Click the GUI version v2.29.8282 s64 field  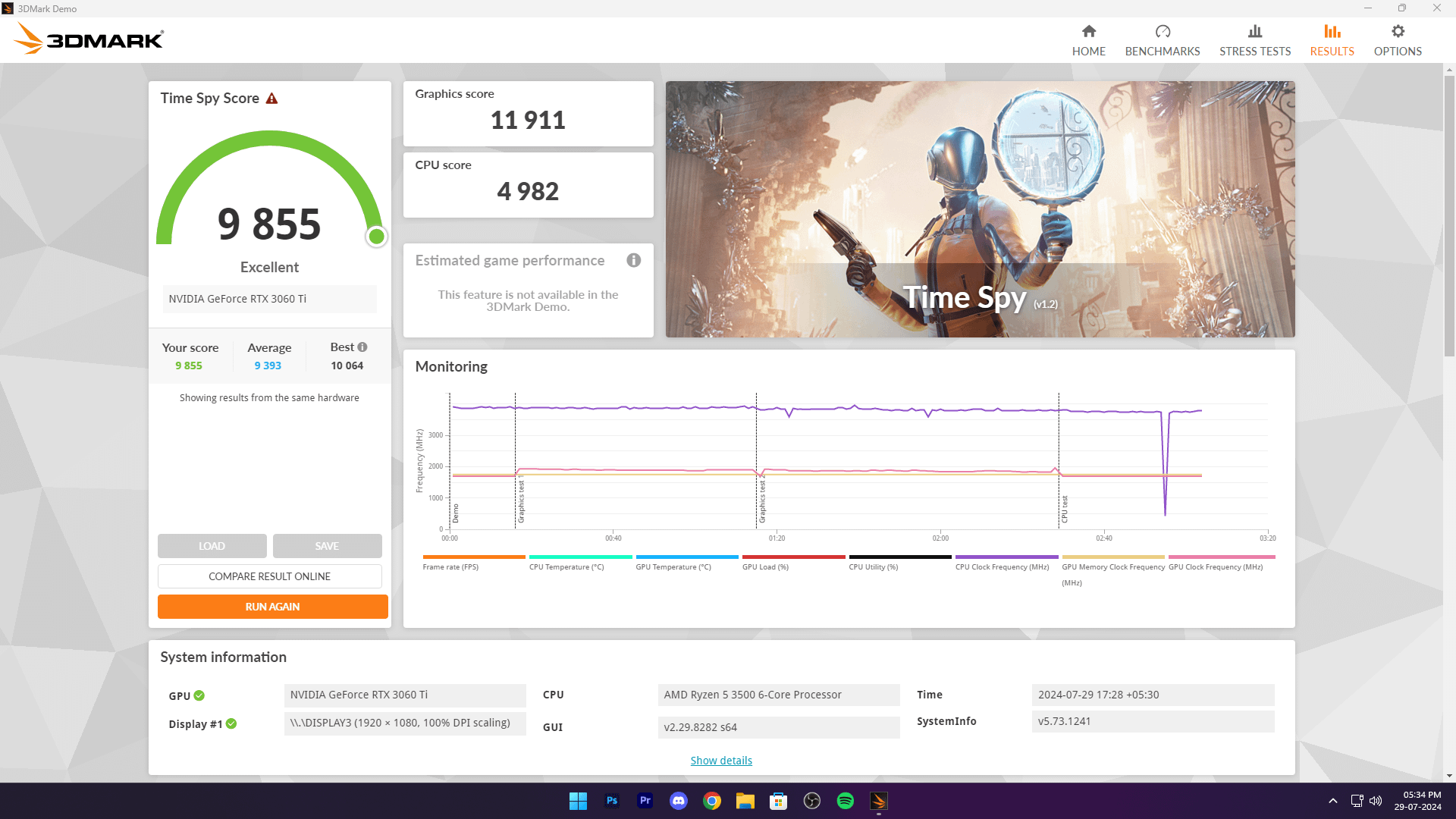pyautogui.click(x=779, y=727)
